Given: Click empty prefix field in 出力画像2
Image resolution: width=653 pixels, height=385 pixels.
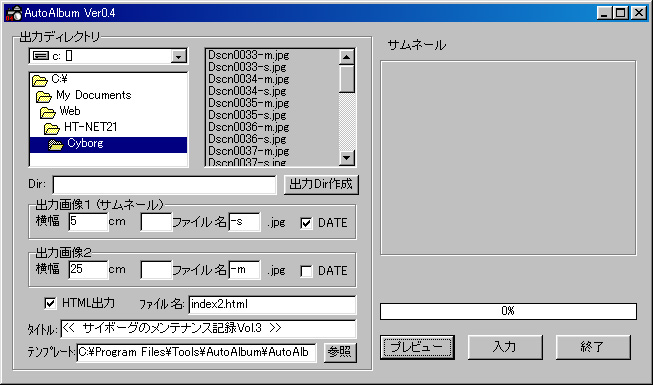Looking at the screenshot, I should point(156,270).
